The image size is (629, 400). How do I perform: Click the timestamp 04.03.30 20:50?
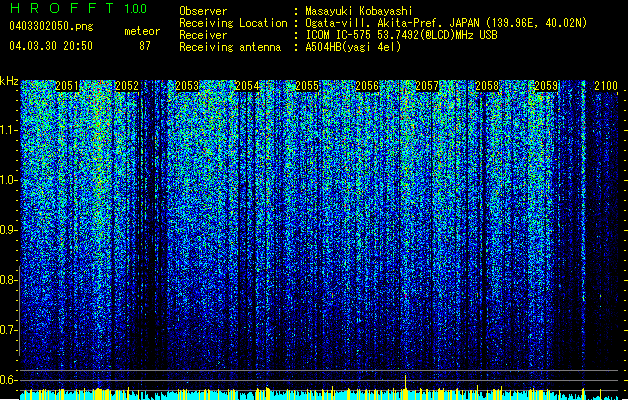(51, 46)
